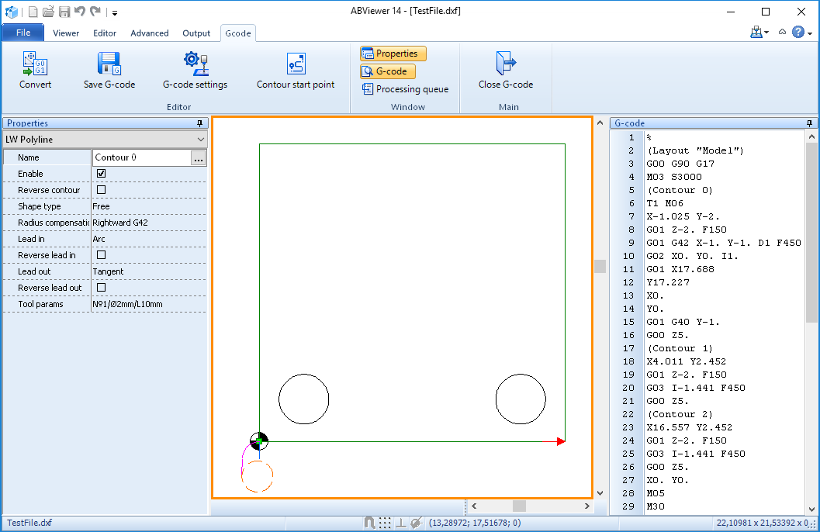
Task: Expand the LW Polyline dropdown
Action: click(x=201, y=140)
